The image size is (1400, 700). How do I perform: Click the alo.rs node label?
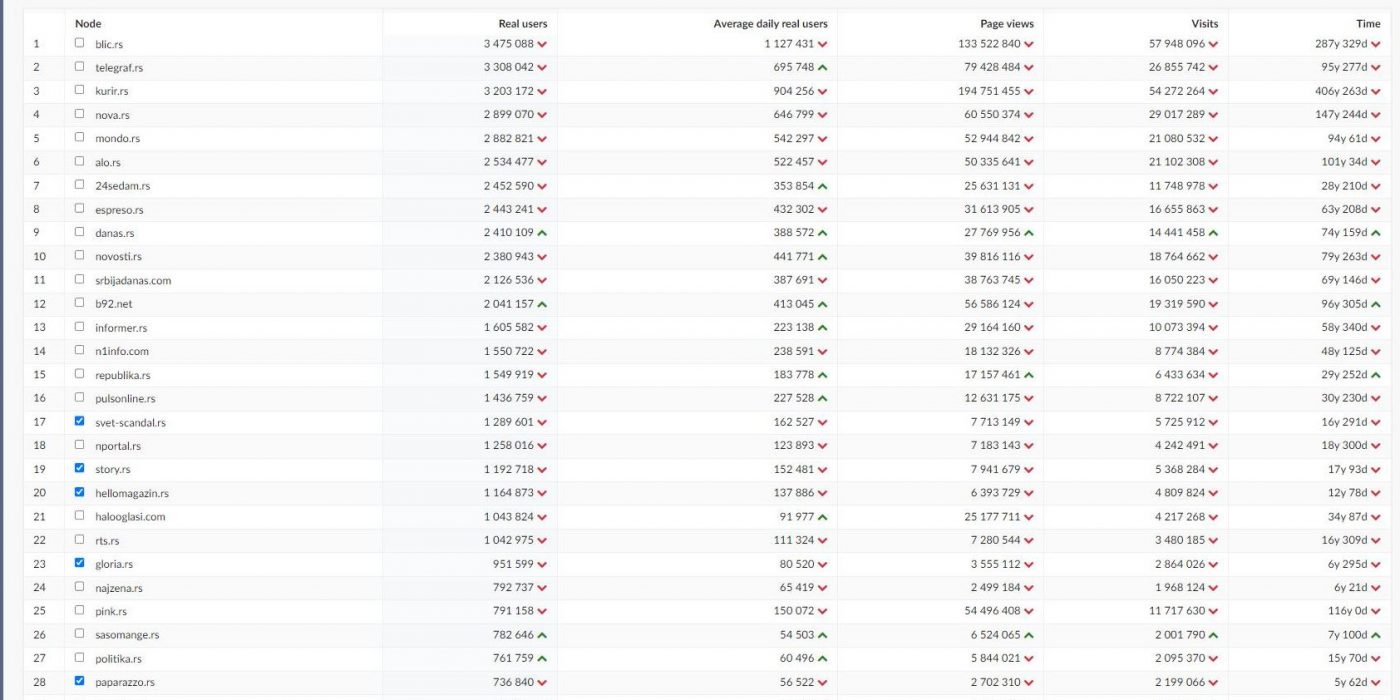108,162
